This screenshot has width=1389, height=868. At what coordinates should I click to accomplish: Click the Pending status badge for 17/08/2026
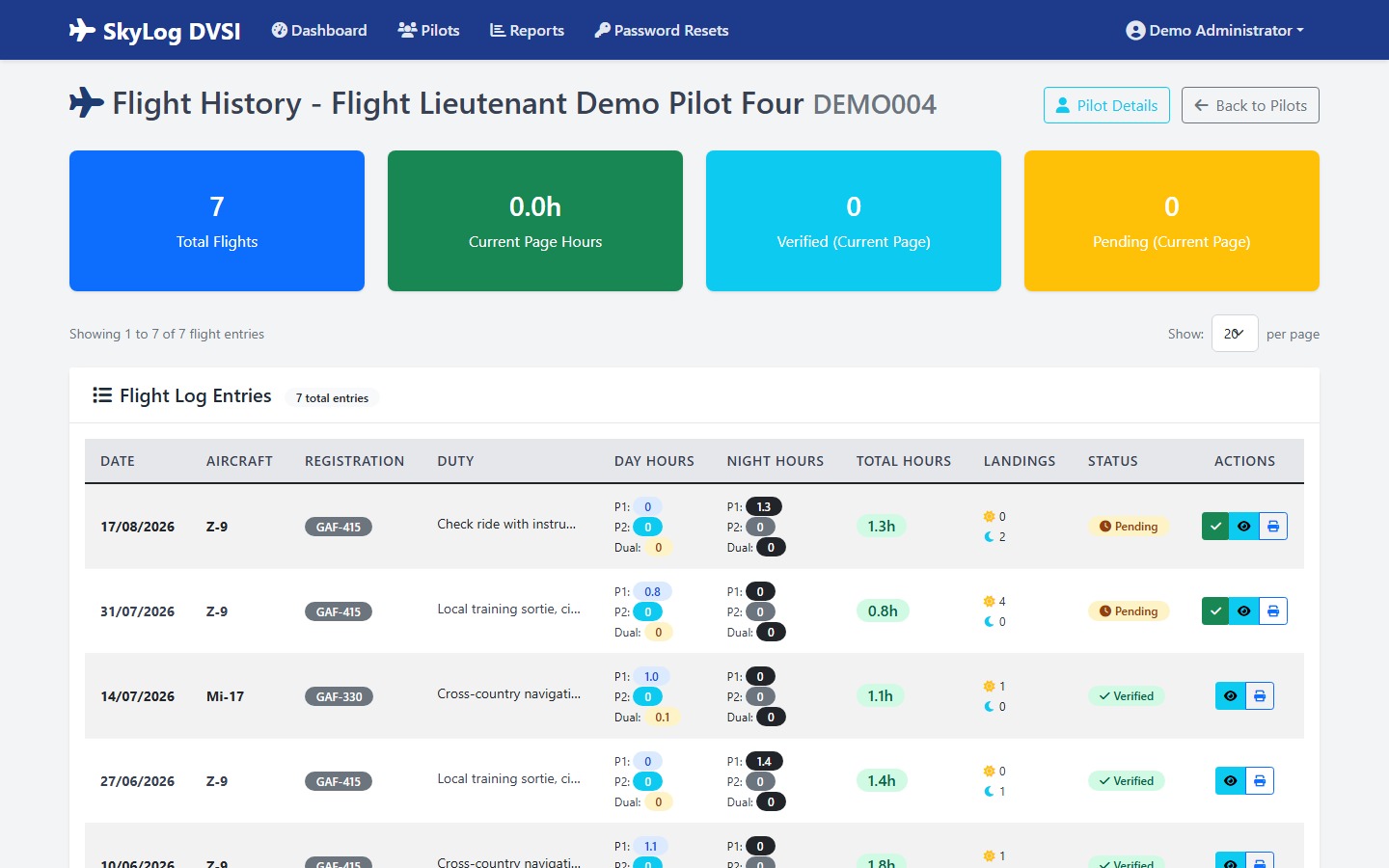[x=1129, y=527]
